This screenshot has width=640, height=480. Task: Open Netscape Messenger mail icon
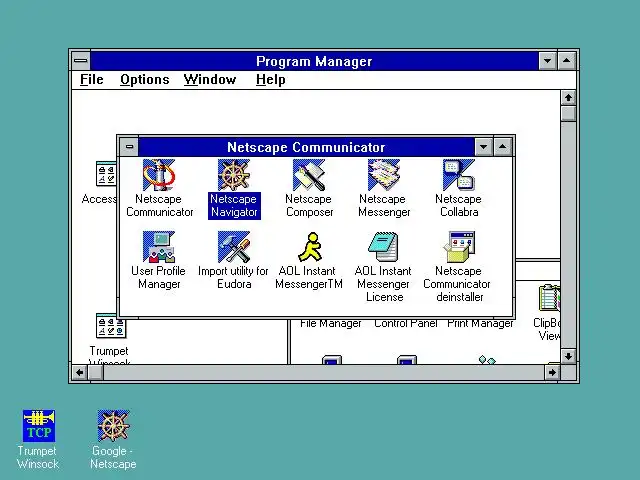[384, 175]
